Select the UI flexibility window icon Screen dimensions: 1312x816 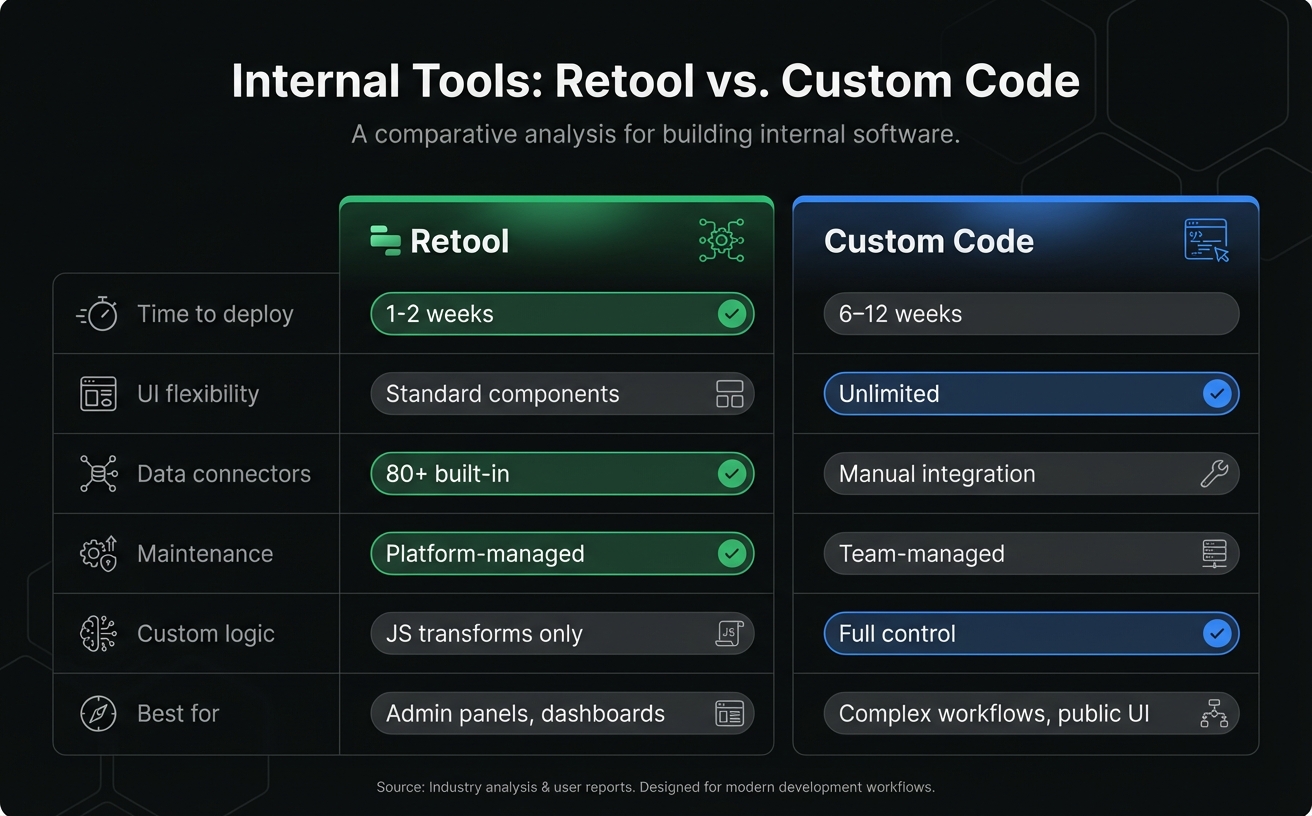97,393
